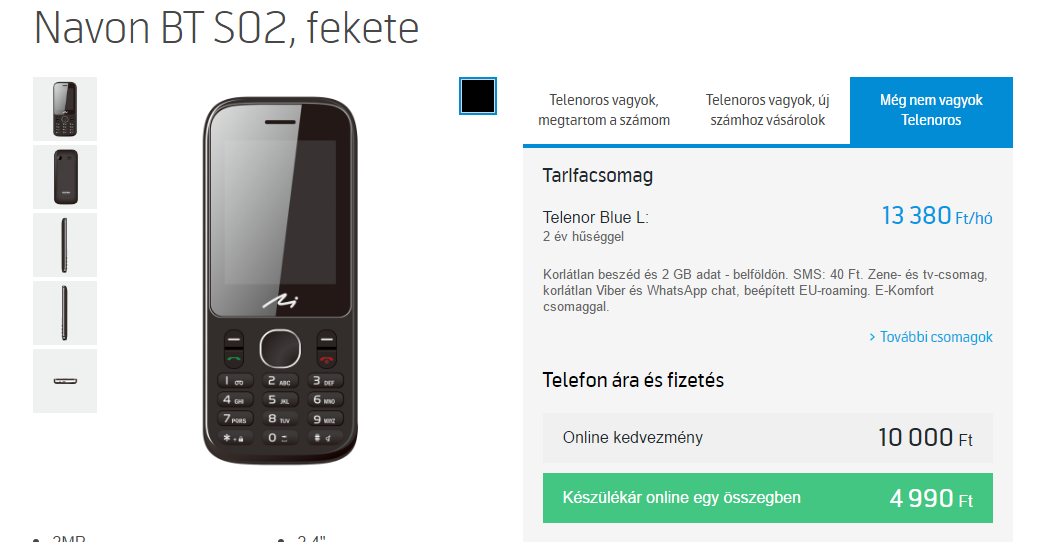Click the 'Tarifacsomag' heading

coord(598,176)
